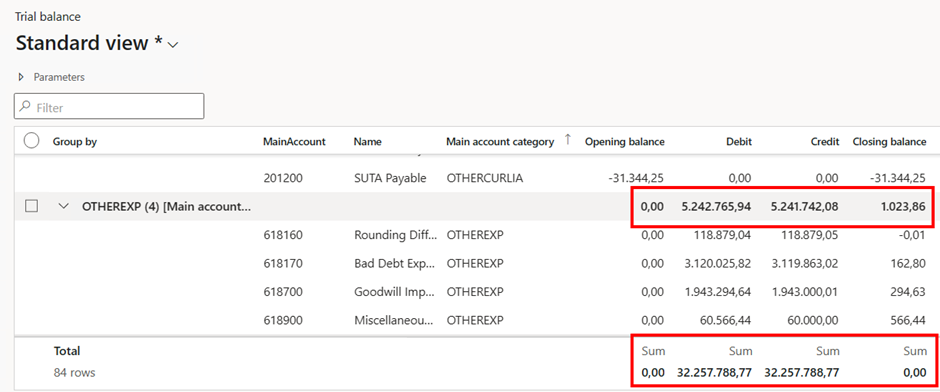Viewport: 940px width, 392px height.
Task: Select the 618700 Goodwill Impairment row
Action: [477, 292]
